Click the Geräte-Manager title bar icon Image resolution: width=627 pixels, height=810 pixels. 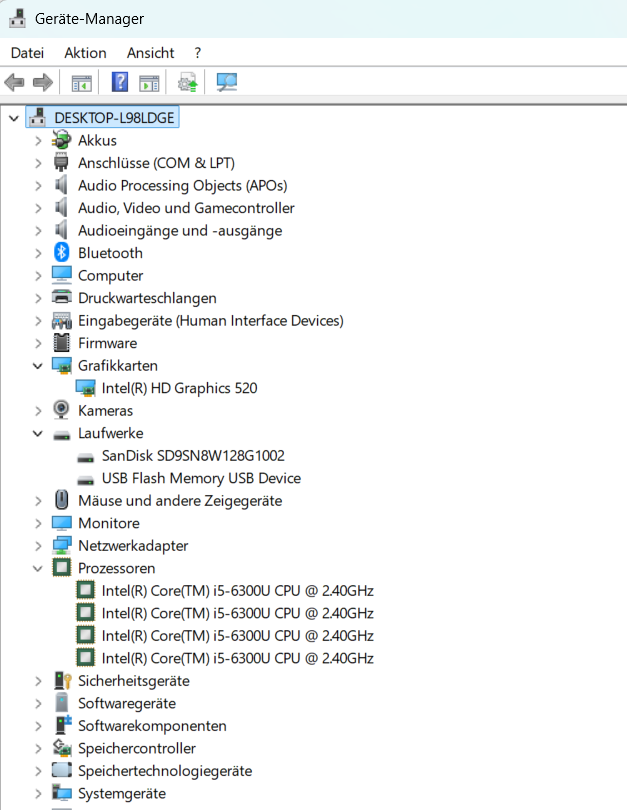[17, 19]
